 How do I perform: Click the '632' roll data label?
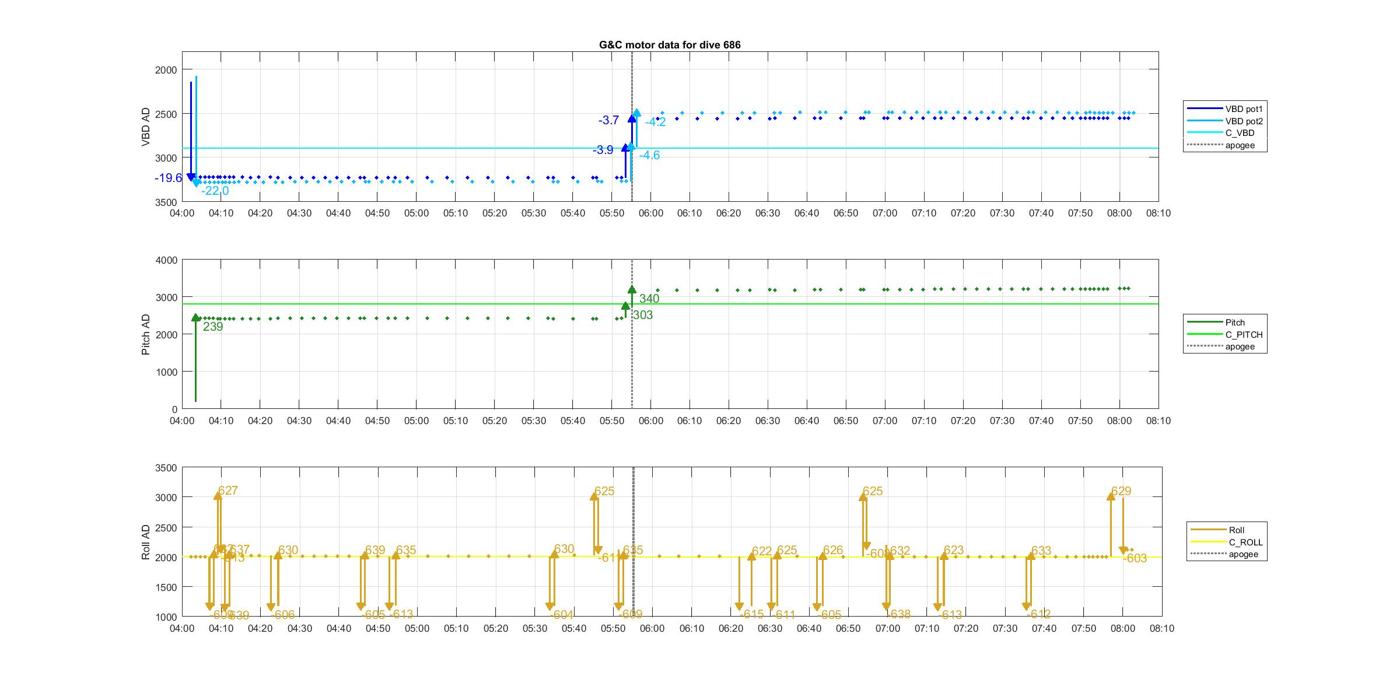900,551
